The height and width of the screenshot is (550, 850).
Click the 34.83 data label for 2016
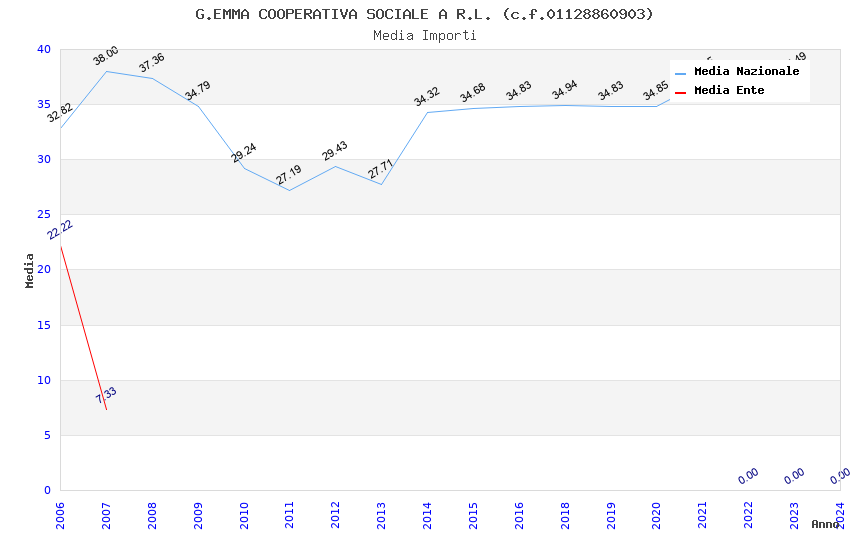coord(519,91)
